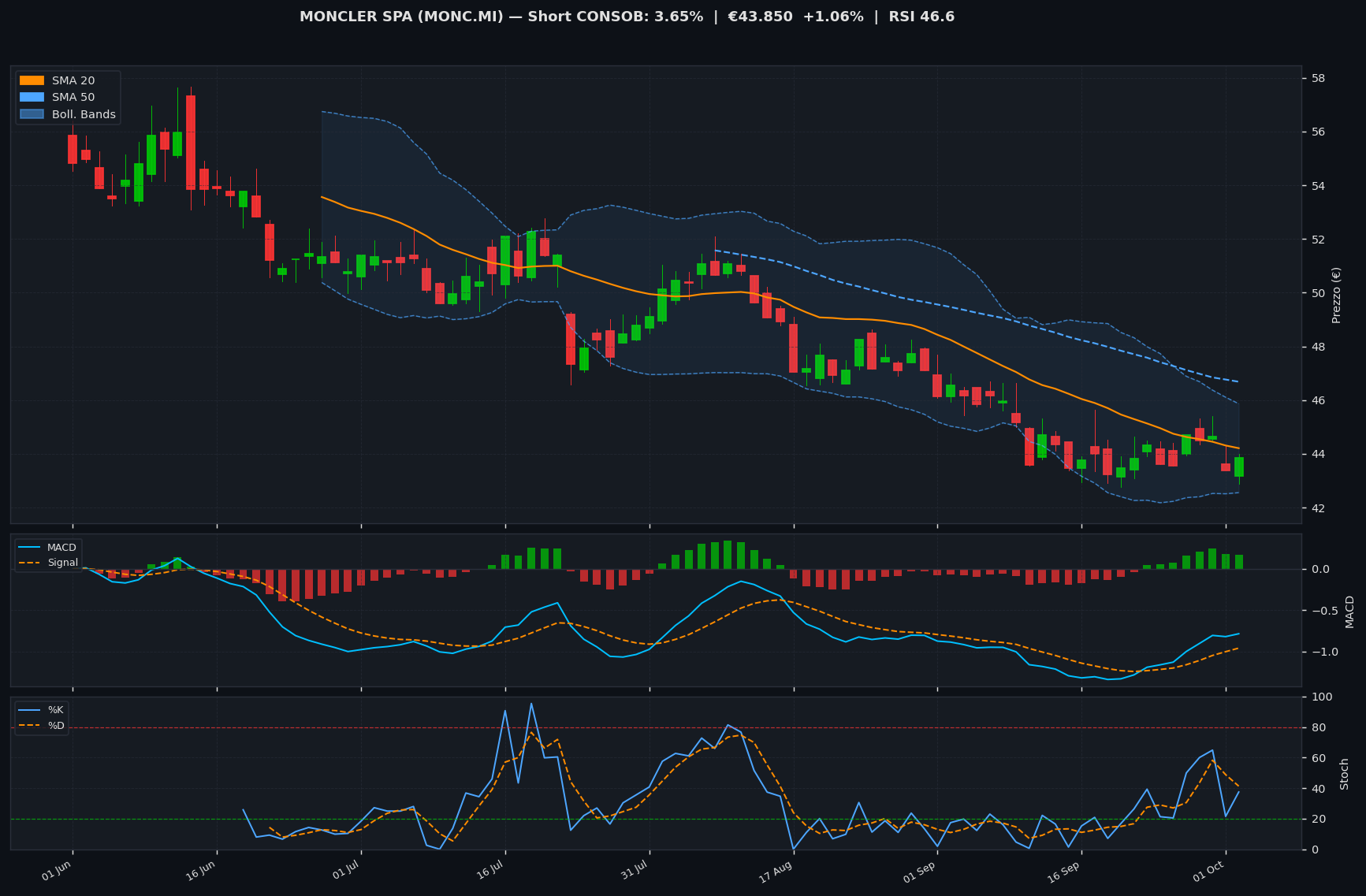
Task: Click the "01 Jun" date label
Action: pos(57,872)
